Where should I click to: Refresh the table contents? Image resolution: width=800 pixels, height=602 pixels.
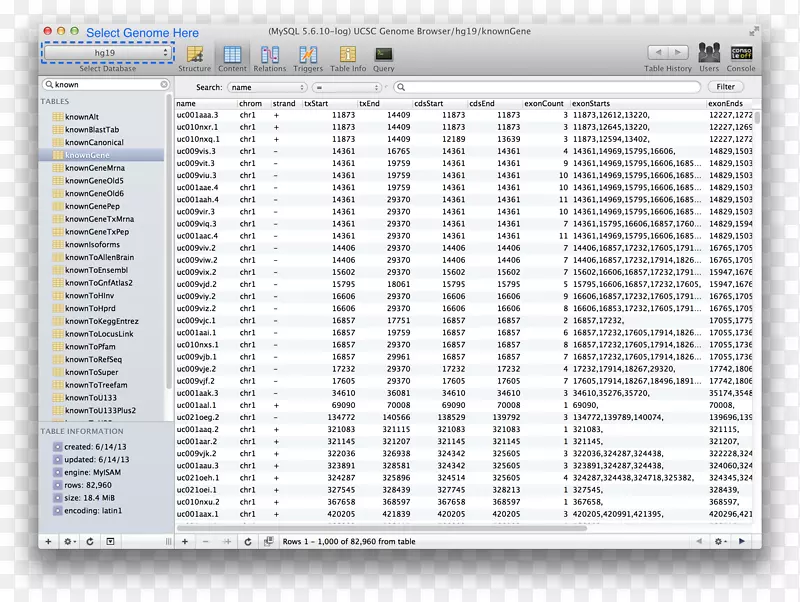(248, 541)
